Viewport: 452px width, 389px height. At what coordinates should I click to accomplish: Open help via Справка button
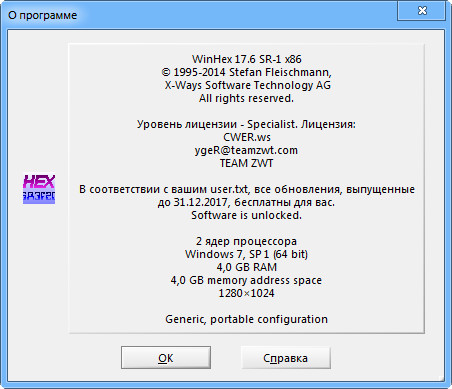pyautogui.click(x=285, y=357)
